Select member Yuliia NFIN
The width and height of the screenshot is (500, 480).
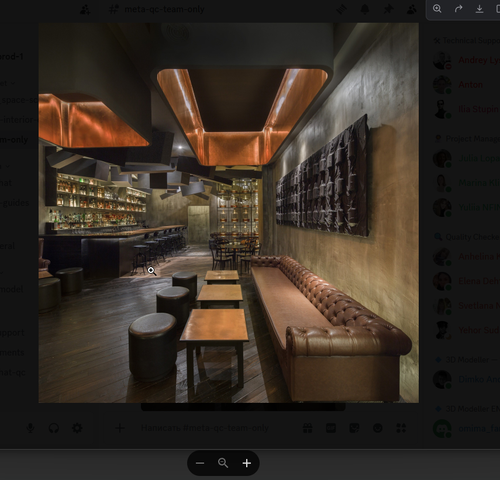466,207
